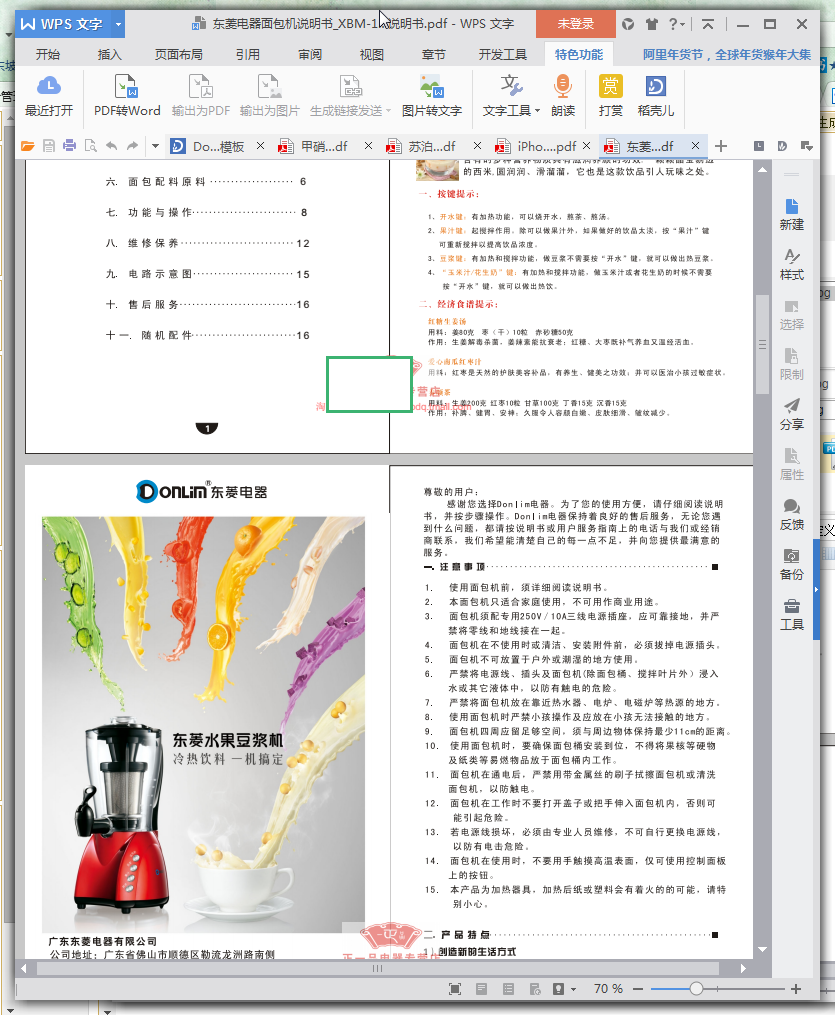Open the 最近打开 recent files cloud icon
The width and height of the screenshot is (835, 1015).
[49, 96]
